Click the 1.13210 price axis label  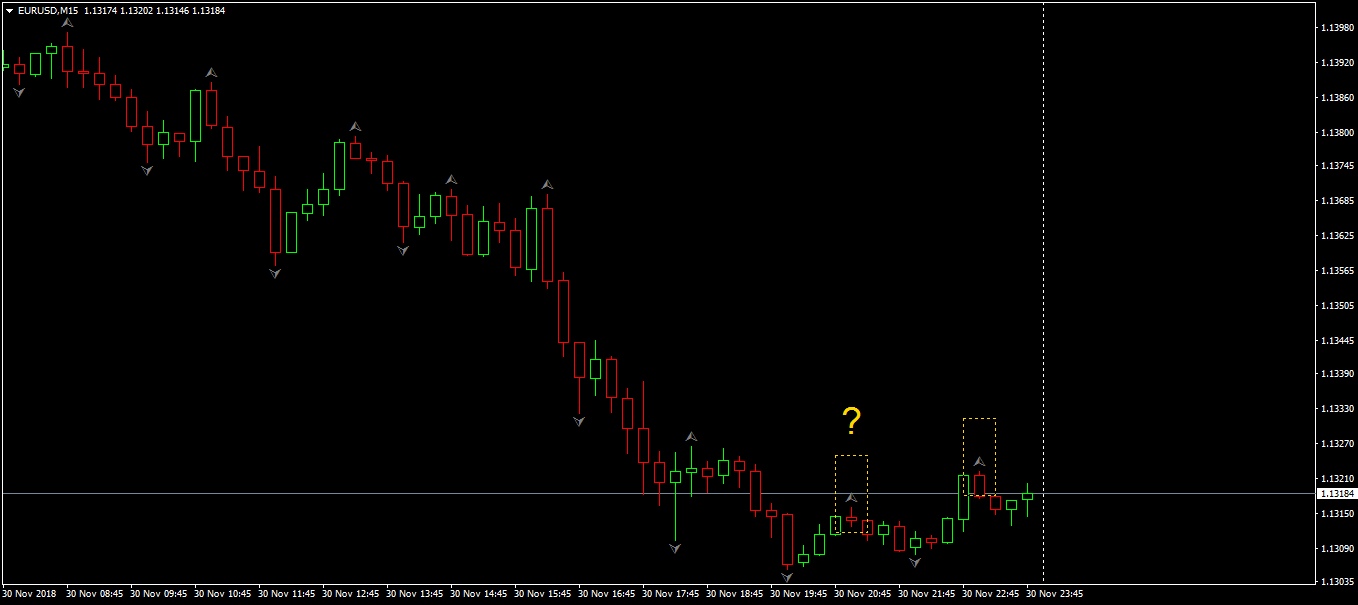tap(1337, 479)
